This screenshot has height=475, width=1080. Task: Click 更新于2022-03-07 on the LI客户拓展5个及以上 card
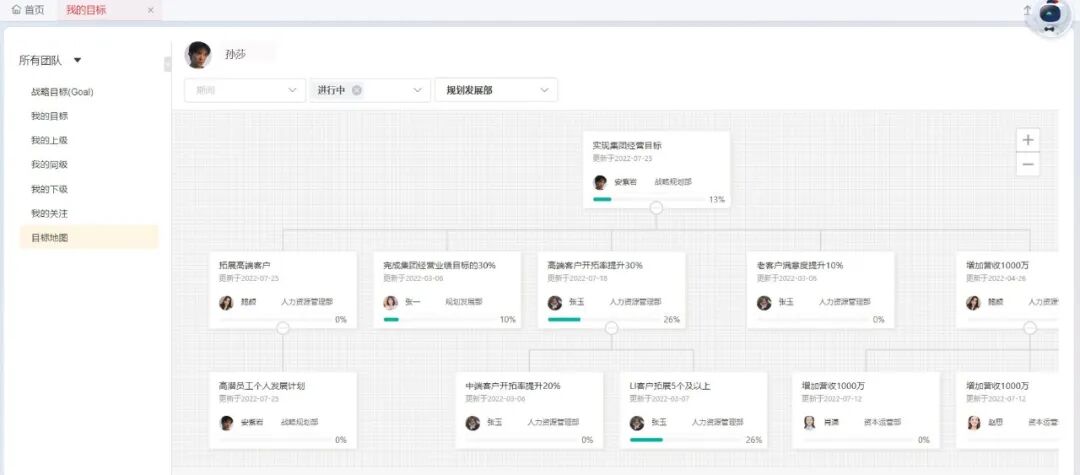659,399
